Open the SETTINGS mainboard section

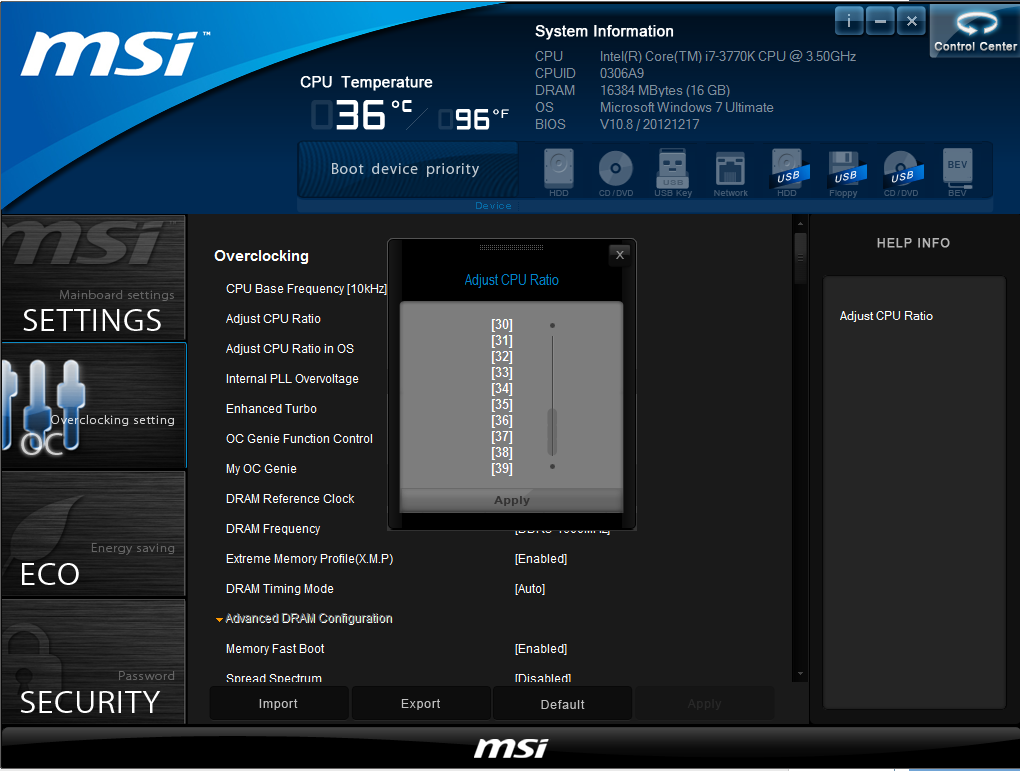coord(94,278)
